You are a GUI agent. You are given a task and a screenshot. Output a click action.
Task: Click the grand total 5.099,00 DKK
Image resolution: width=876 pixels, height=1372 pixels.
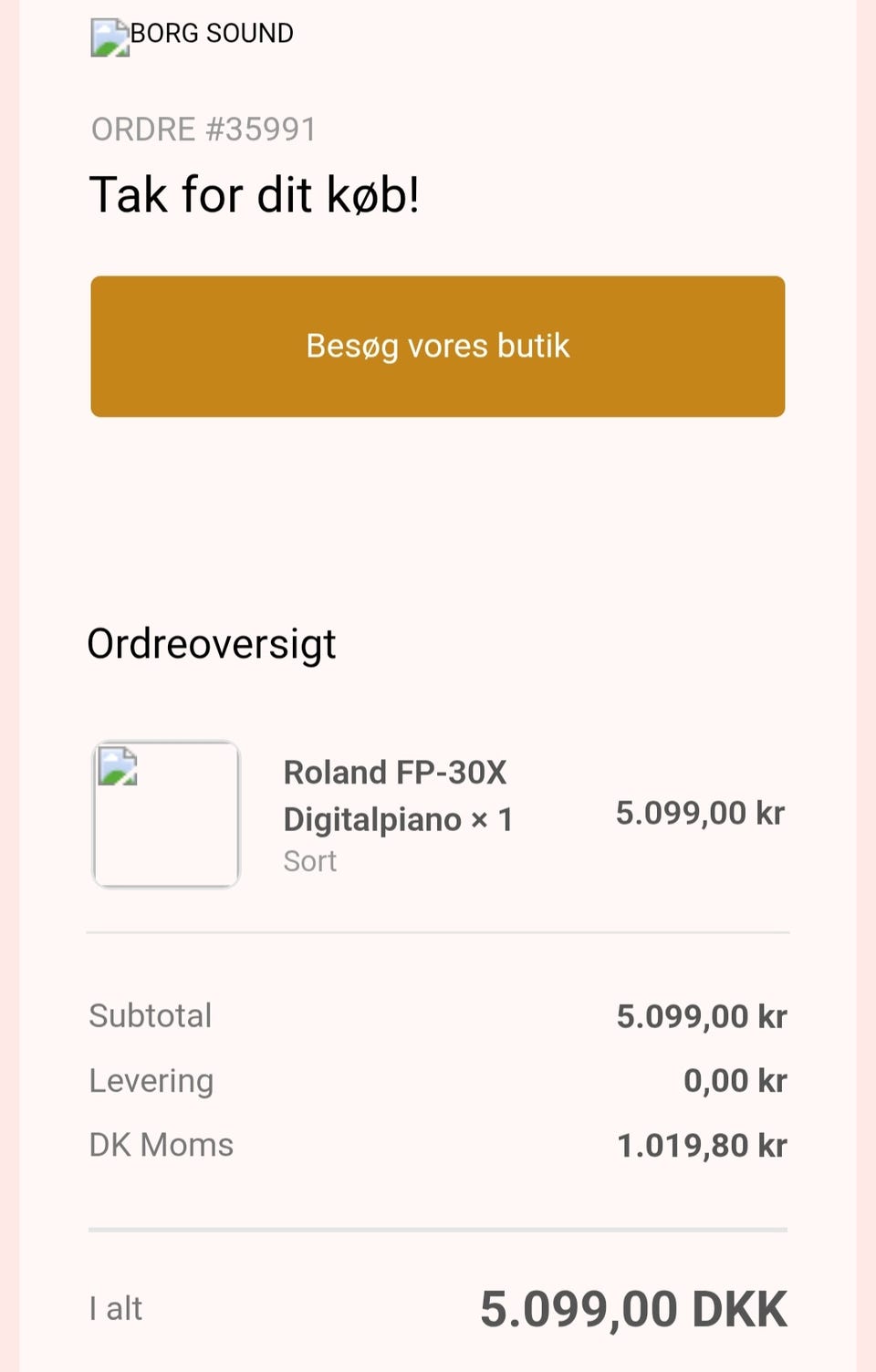coord(633,1309)
